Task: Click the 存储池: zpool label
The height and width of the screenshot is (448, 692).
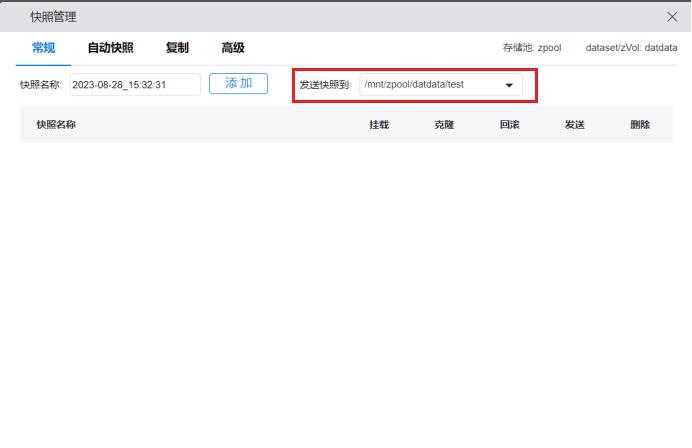Action: point(531,48)
